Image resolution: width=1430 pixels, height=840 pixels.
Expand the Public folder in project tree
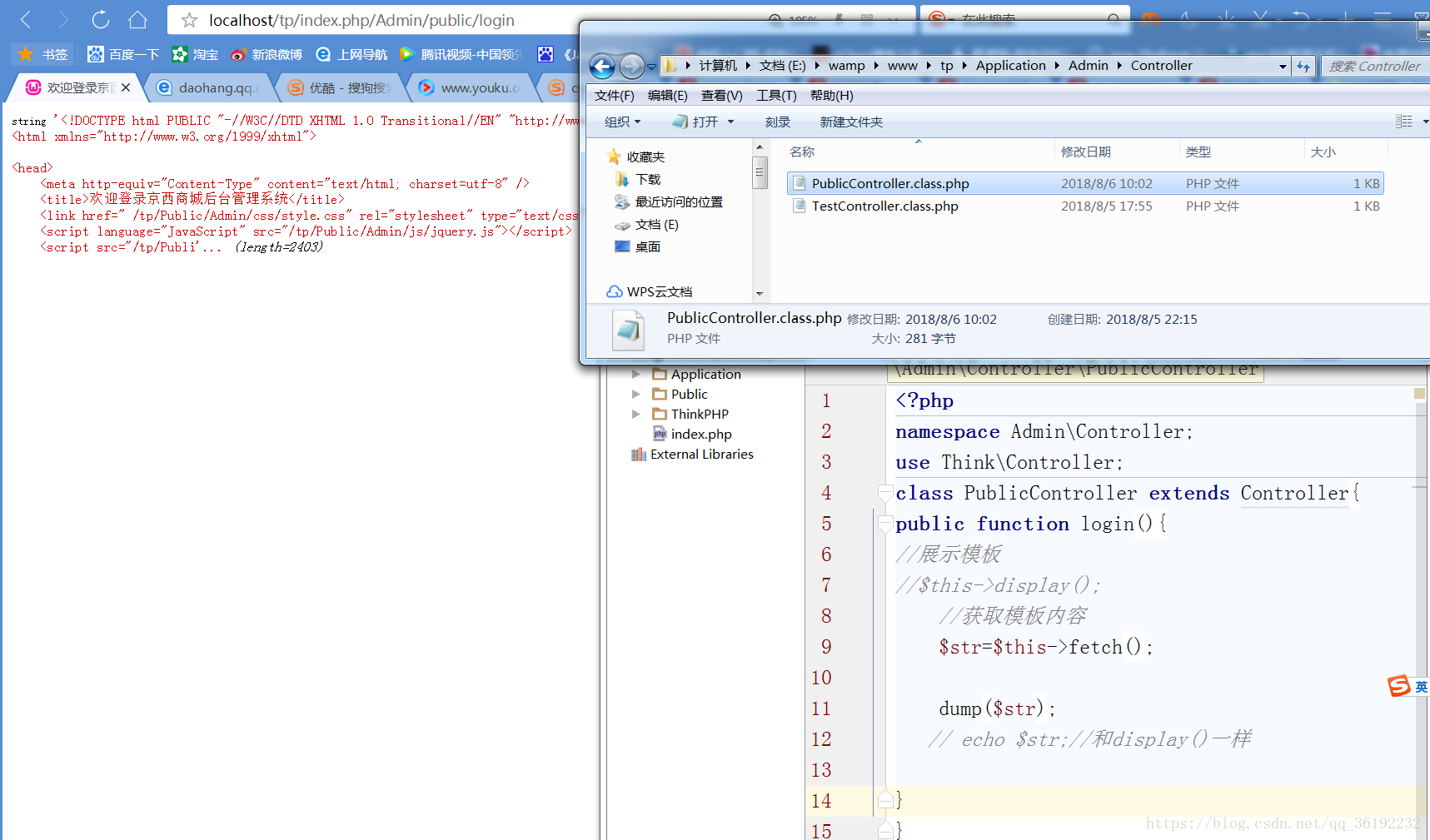pos(636,394)
